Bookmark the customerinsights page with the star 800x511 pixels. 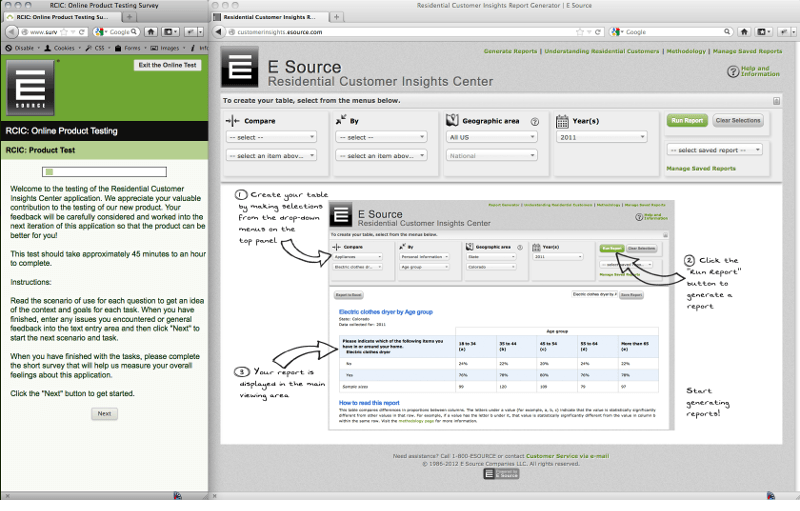click(x=580, y=32)
